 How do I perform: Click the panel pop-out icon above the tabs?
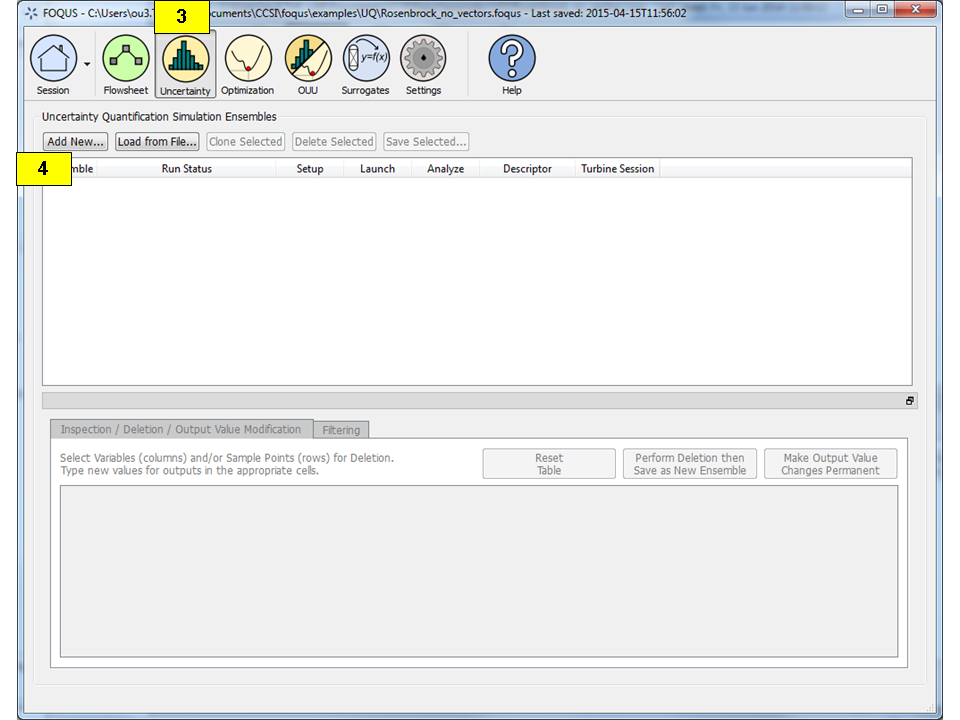(x=909, y=400)
